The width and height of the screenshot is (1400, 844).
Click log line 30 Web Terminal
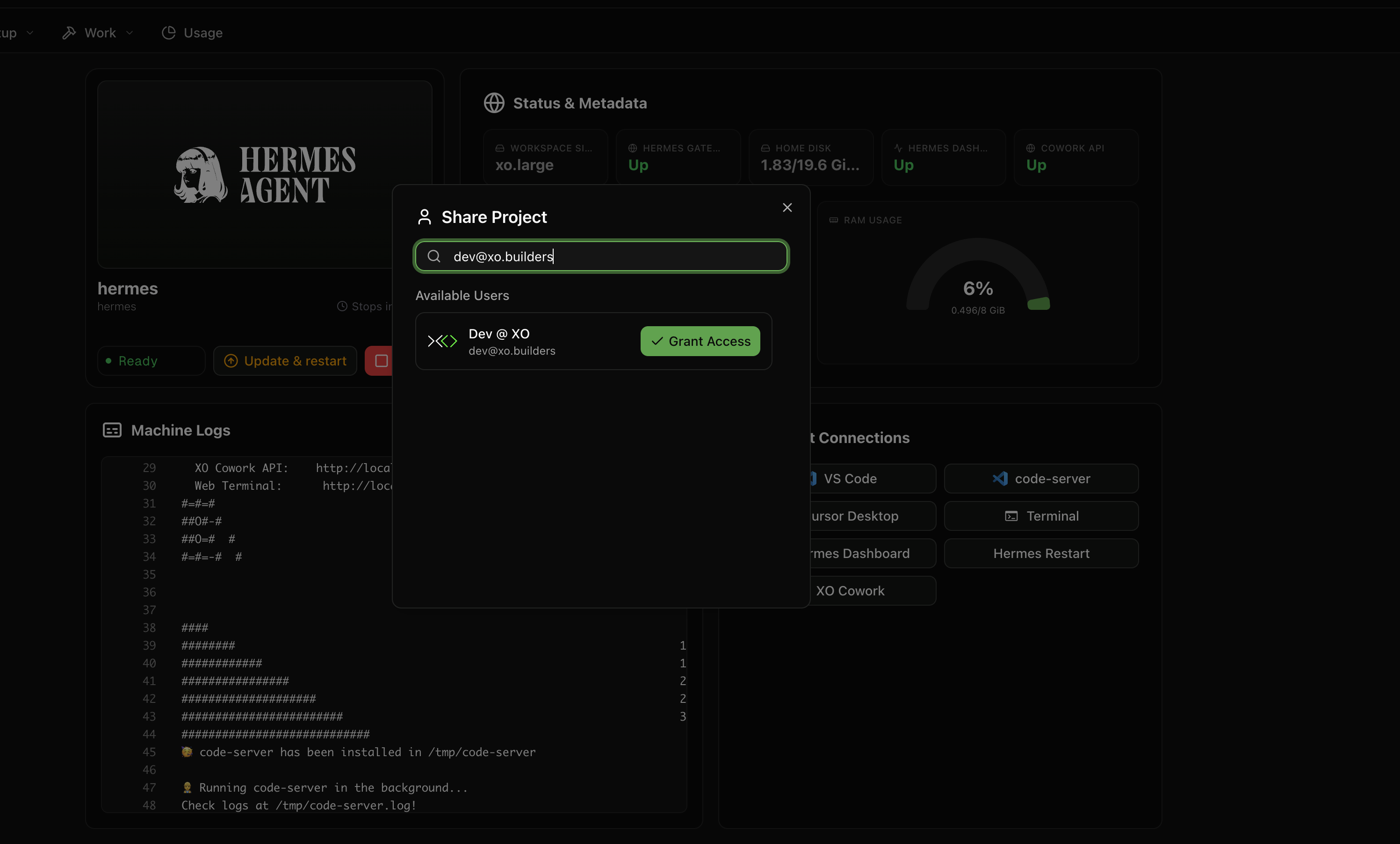tap(293, 486)
